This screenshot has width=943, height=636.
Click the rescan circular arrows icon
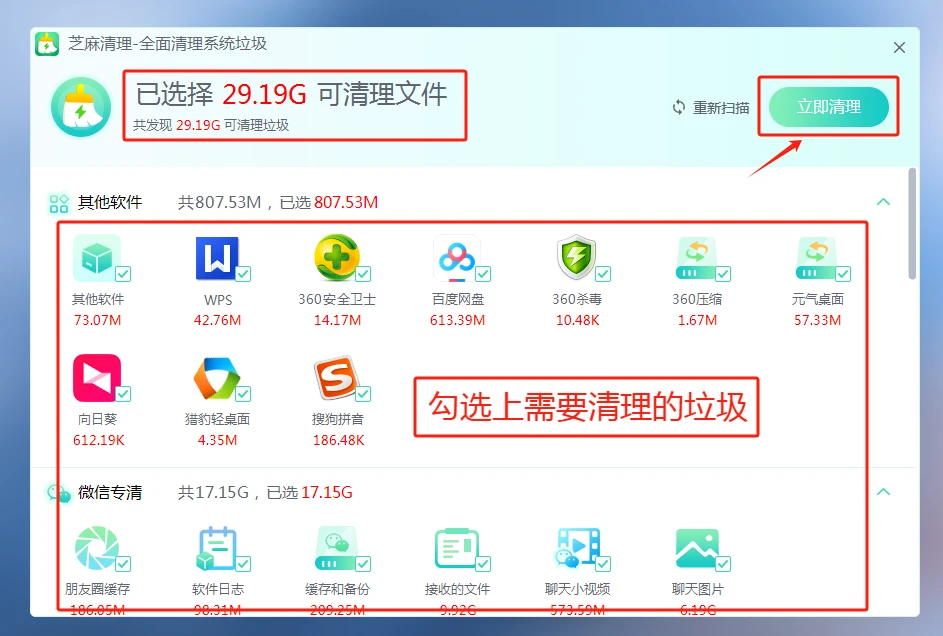[679, 107]
